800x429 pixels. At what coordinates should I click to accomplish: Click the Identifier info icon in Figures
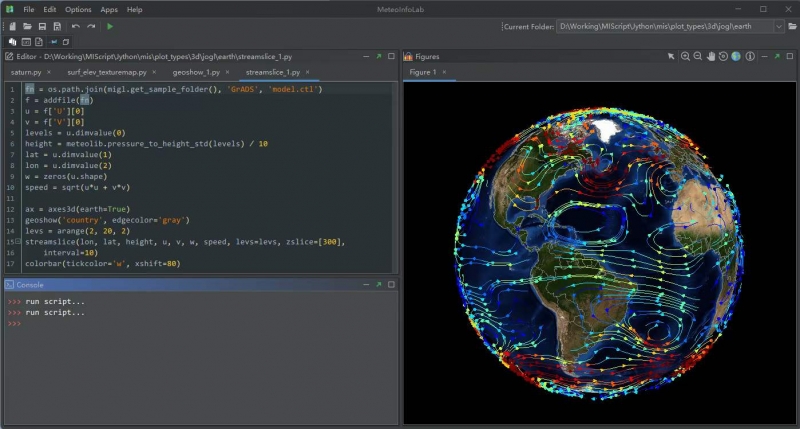(750, 56)
